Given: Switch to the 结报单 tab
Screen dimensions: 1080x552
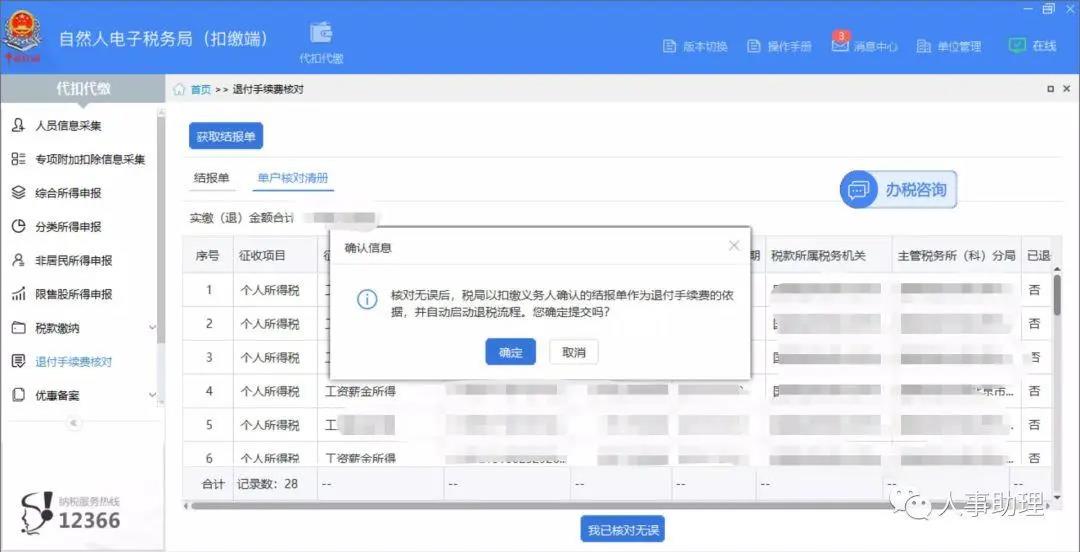Looking at the screenshot, I should click(211, 178).
